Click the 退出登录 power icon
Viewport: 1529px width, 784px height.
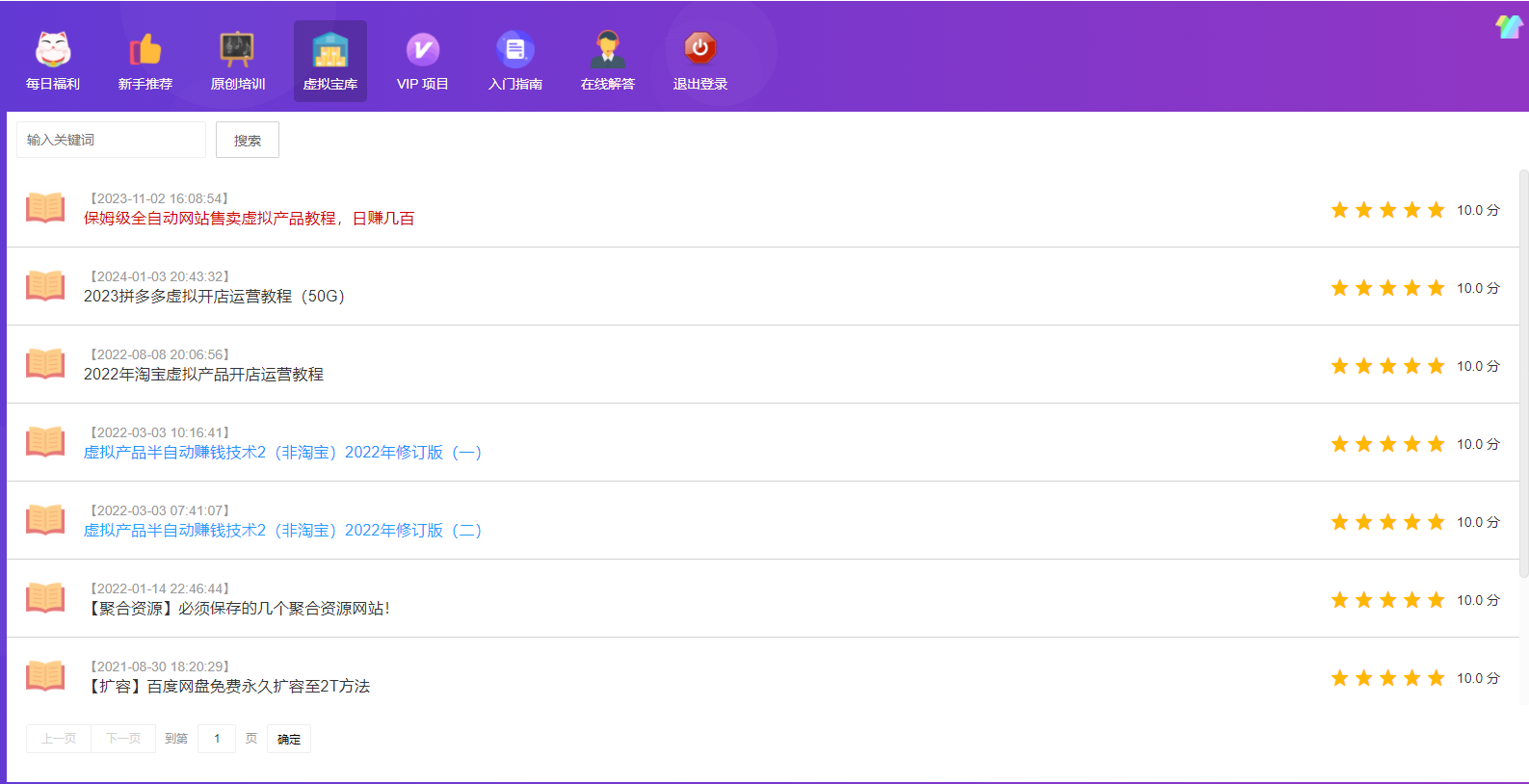[x=700, y=48]
